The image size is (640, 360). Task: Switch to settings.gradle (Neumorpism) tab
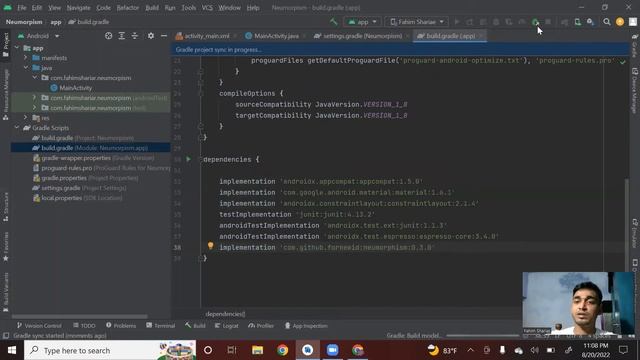362,36
